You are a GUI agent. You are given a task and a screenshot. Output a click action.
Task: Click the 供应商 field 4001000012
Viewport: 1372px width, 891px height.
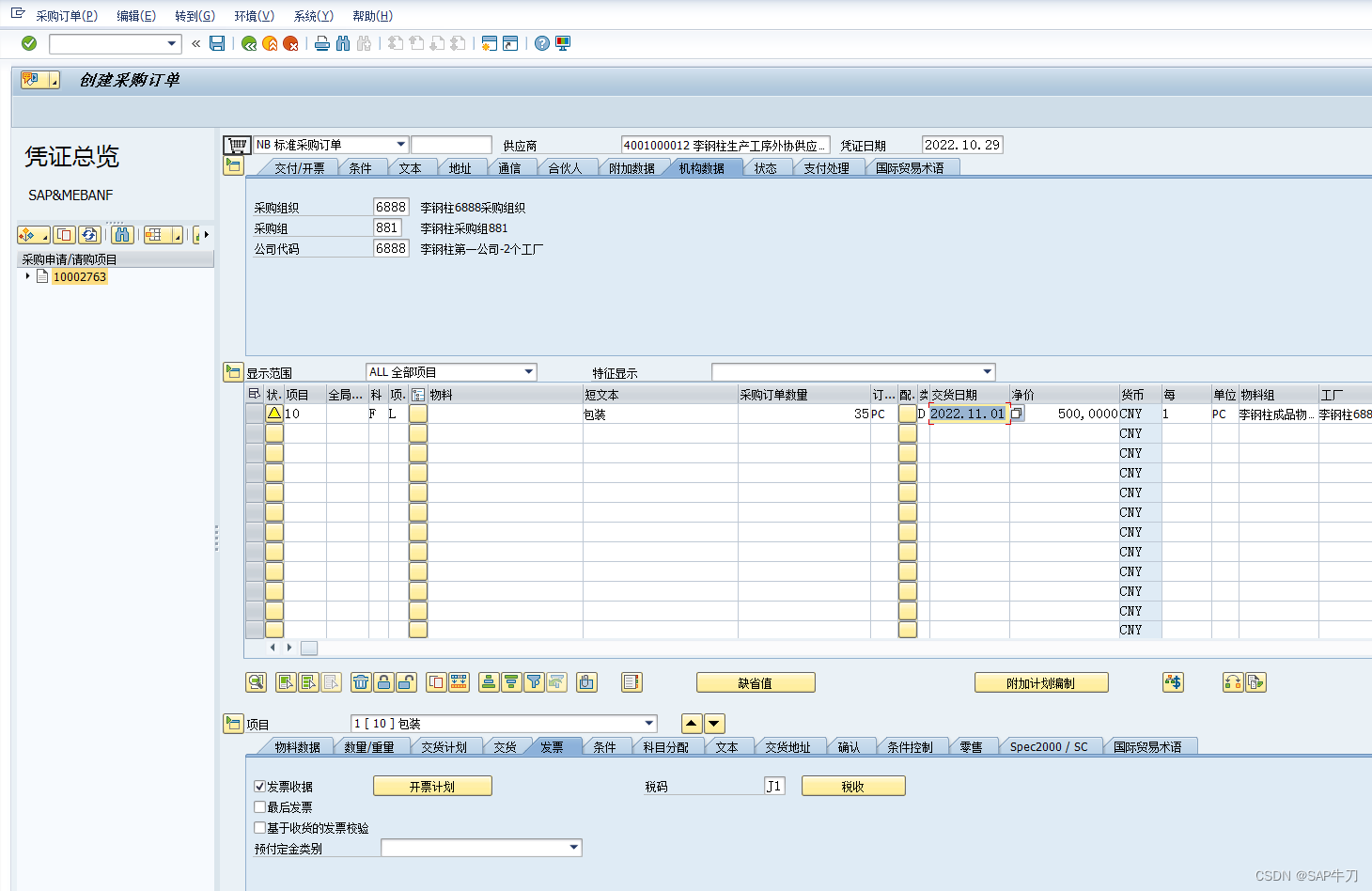(725, 145)
